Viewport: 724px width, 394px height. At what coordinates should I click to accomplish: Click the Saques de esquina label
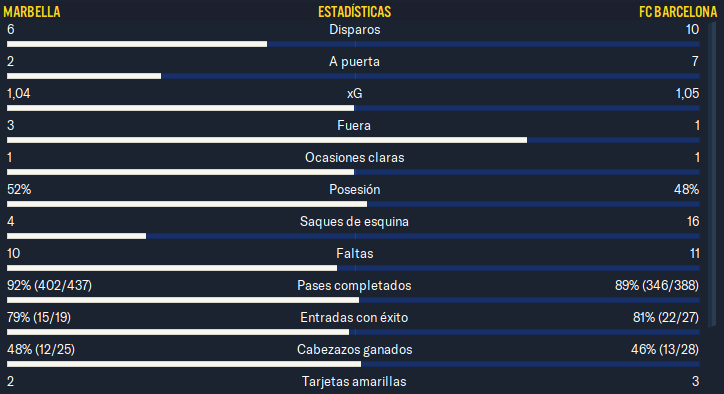click(x=354, y=222)
